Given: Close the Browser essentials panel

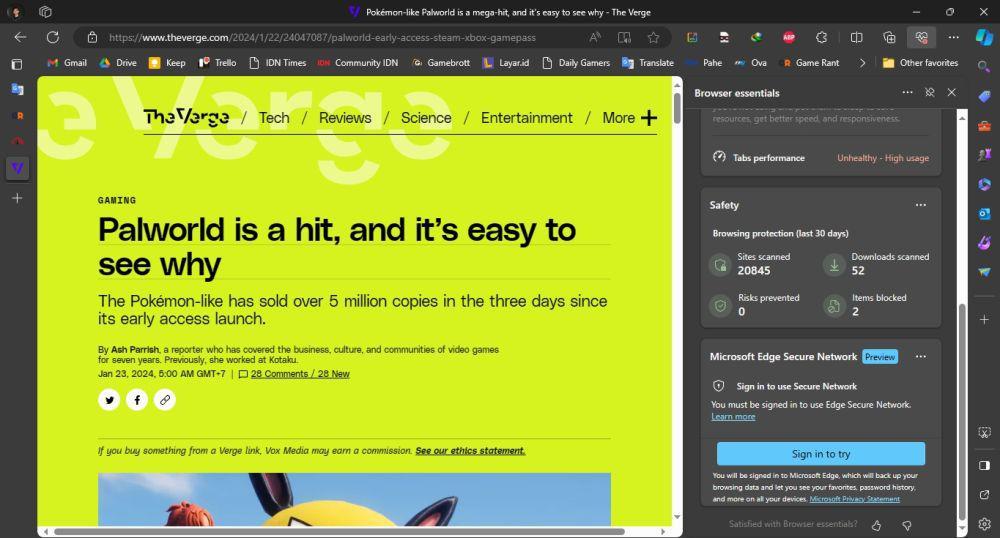Looking at the screenshot, I should coord(951,92).
